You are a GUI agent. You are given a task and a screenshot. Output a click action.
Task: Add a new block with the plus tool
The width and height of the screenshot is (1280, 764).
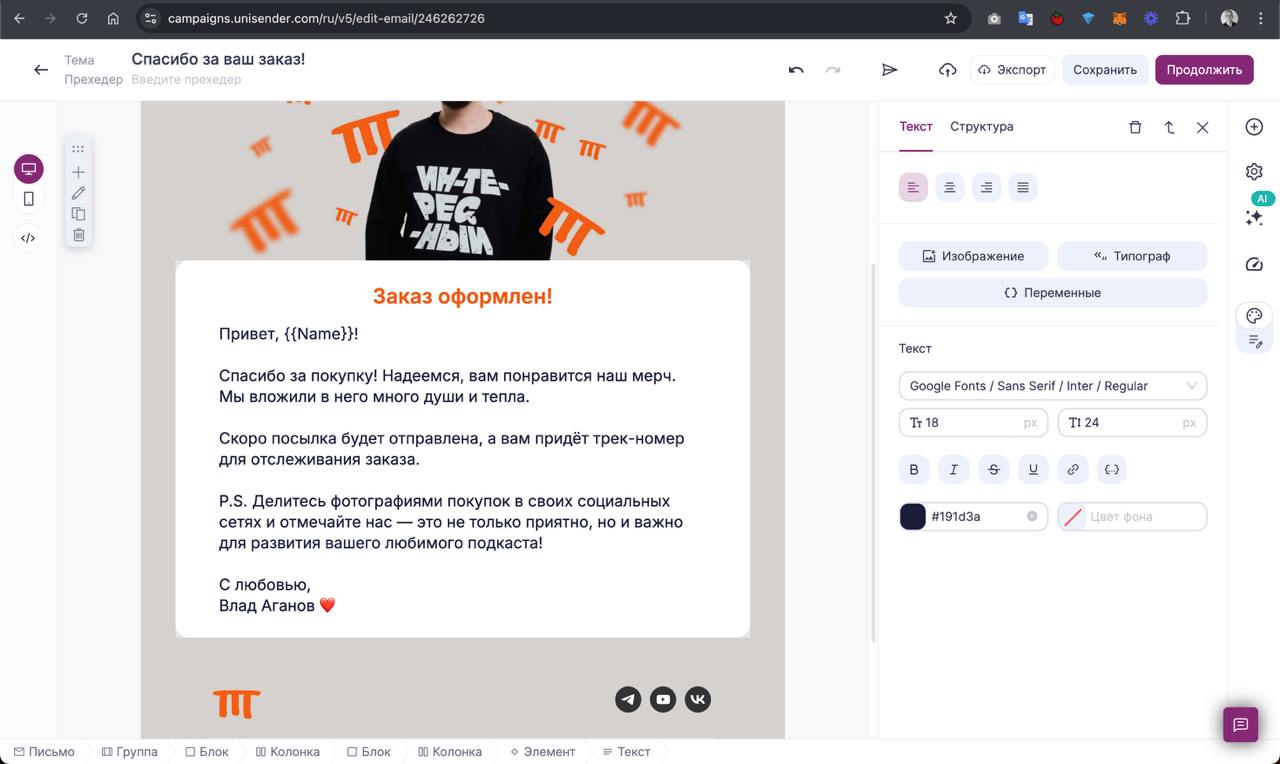78,172
